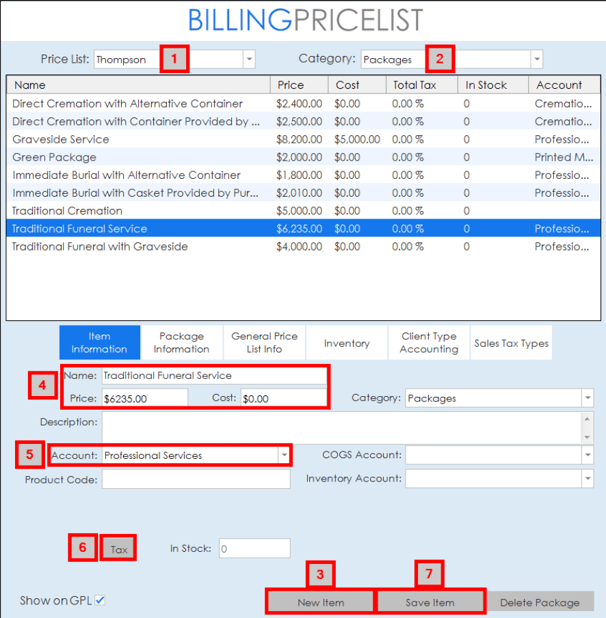The height and width of the screenshot is (618, 606).
Task: Click the Save Item button
Action: (430, 602)
